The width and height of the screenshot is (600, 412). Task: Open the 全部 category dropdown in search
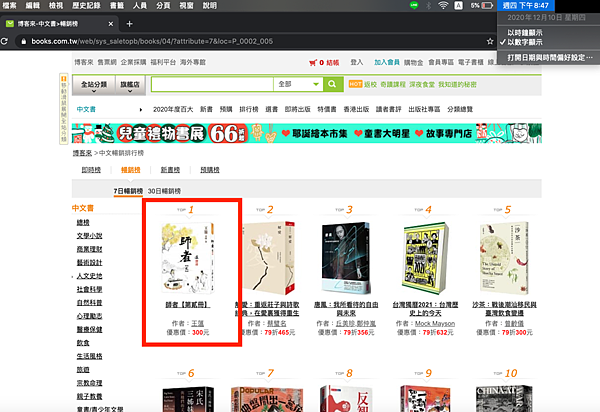[298, 84]
